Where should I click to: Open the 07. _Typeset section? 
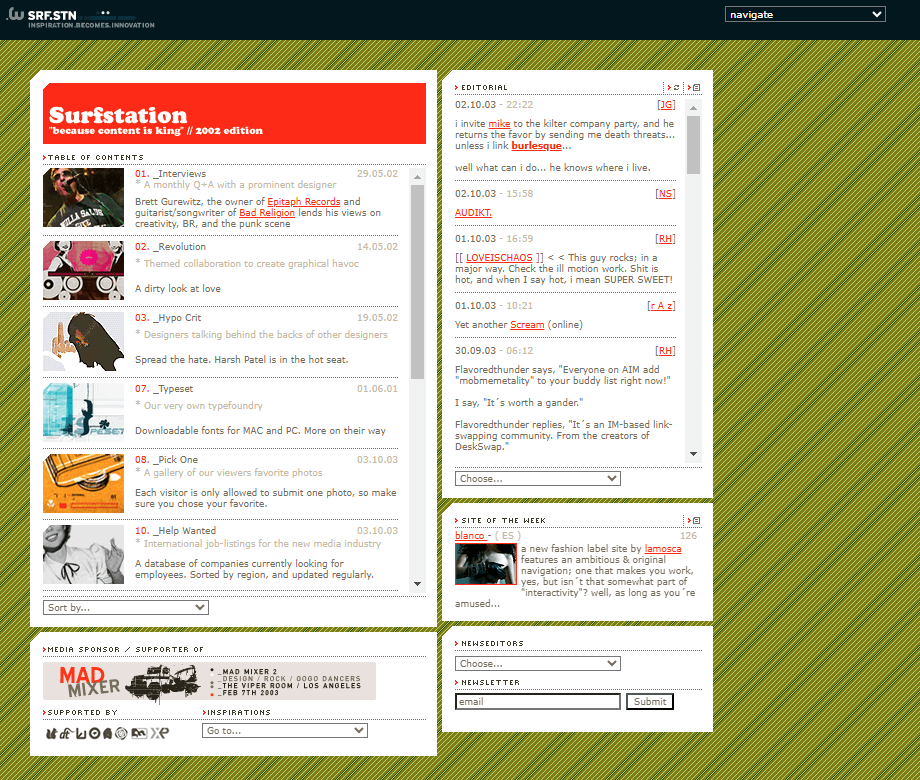(164, 389)
